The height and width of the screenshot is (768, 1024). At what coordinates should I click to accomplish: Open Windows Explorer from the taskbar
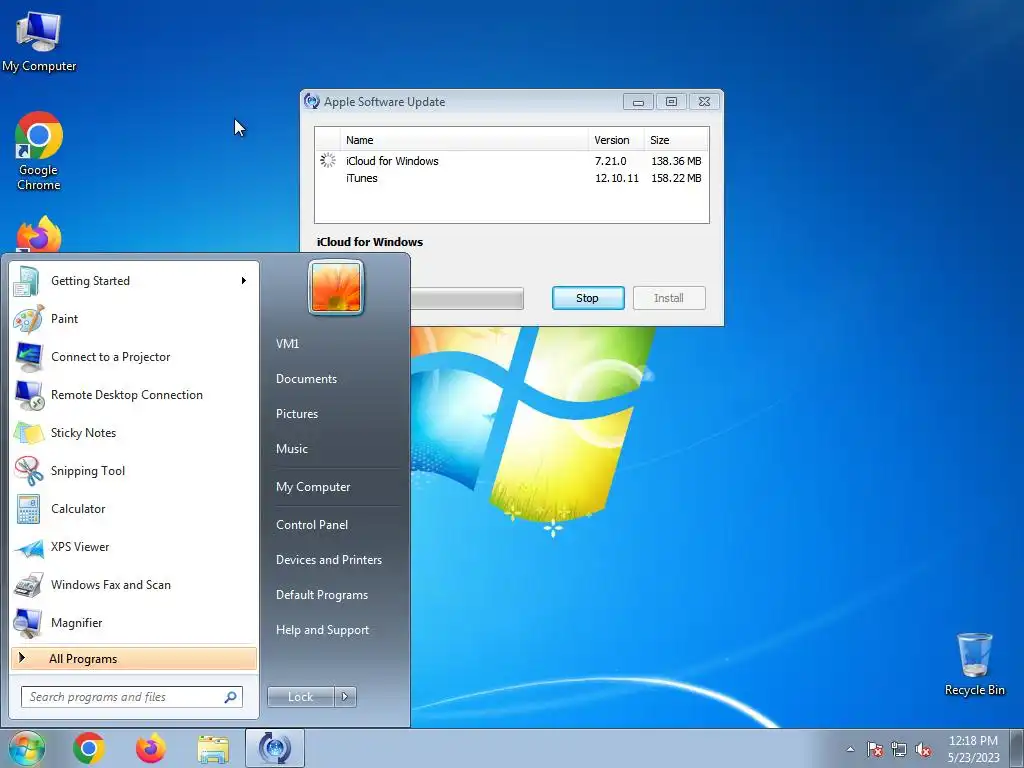pos(213,749)
